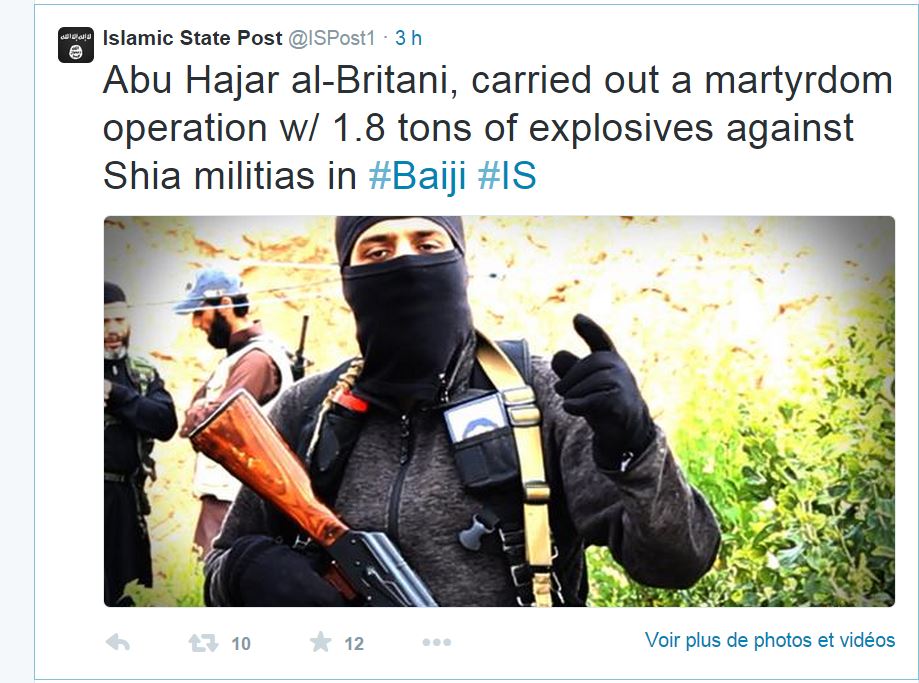Click the account's black flag avatar
This screenshot has width=919, height=683.
(76, 45)
